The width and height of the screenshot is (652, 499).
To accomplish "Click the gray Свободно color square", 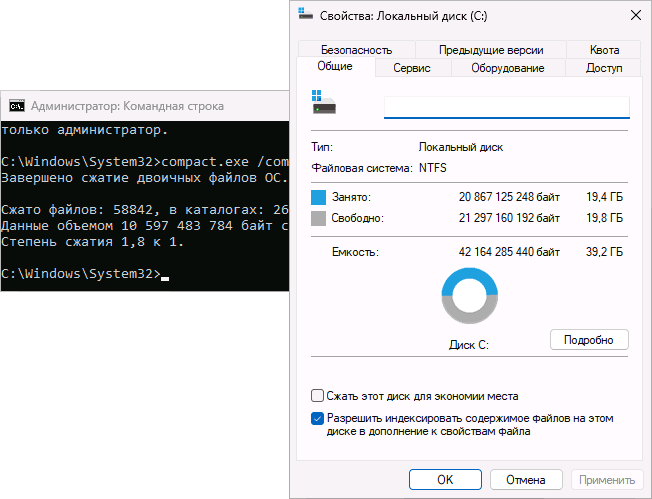I will [x=319, y=218].
